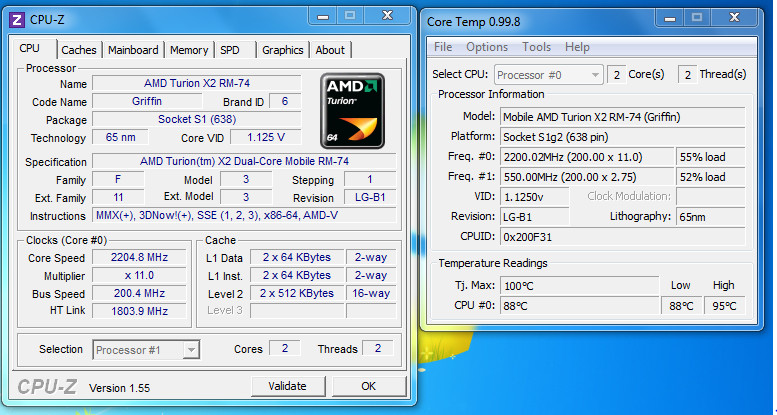Viewport: 777px width, 415px height.
Task: Click the Version 1.55 text in CPU-Z
Action: [x=119, y=388]
